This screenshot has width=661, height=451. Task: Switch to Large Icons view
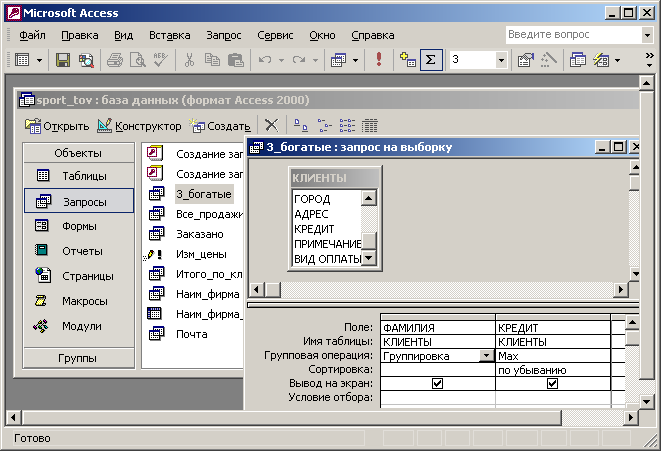coord(301,125)
